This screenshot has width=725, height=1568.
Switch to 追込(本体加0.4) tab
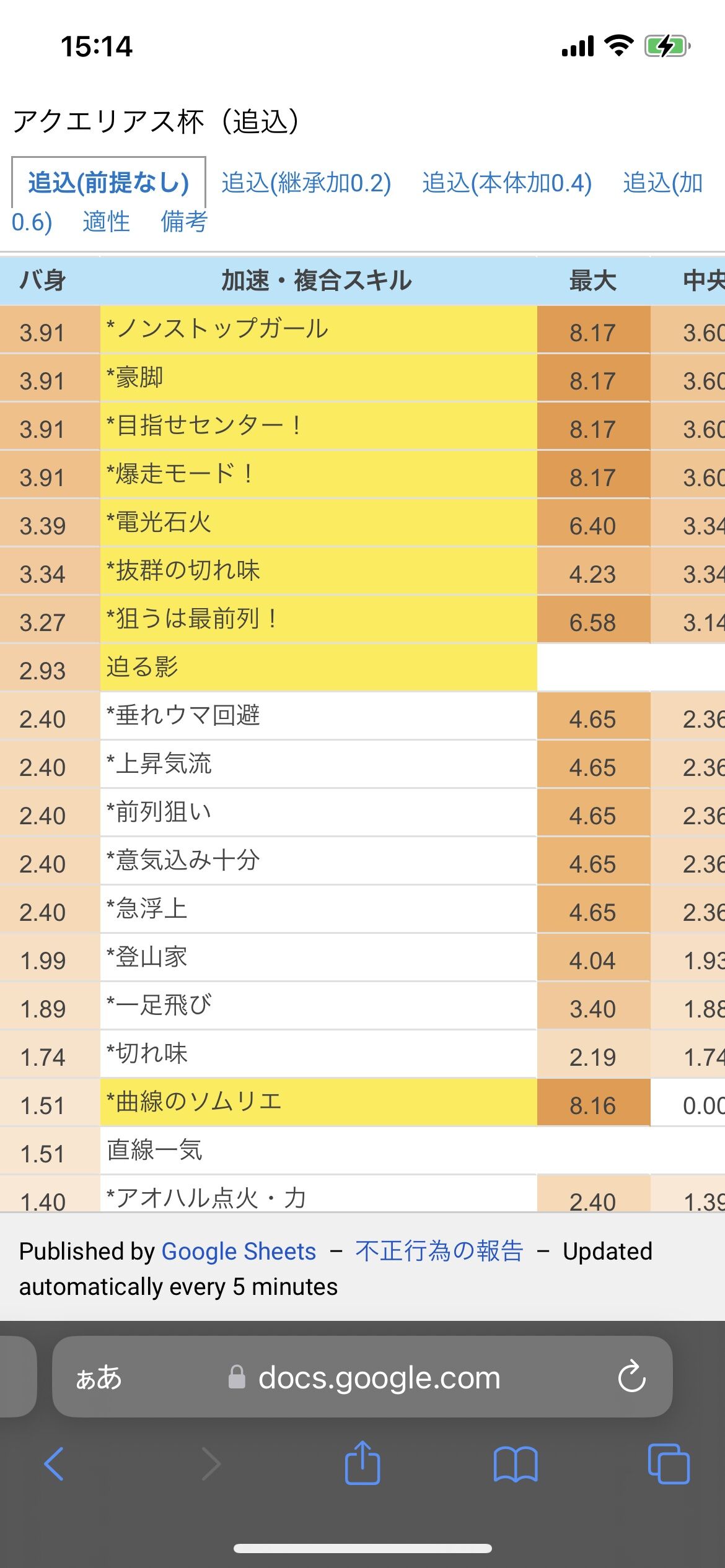[x=507, y=183]
